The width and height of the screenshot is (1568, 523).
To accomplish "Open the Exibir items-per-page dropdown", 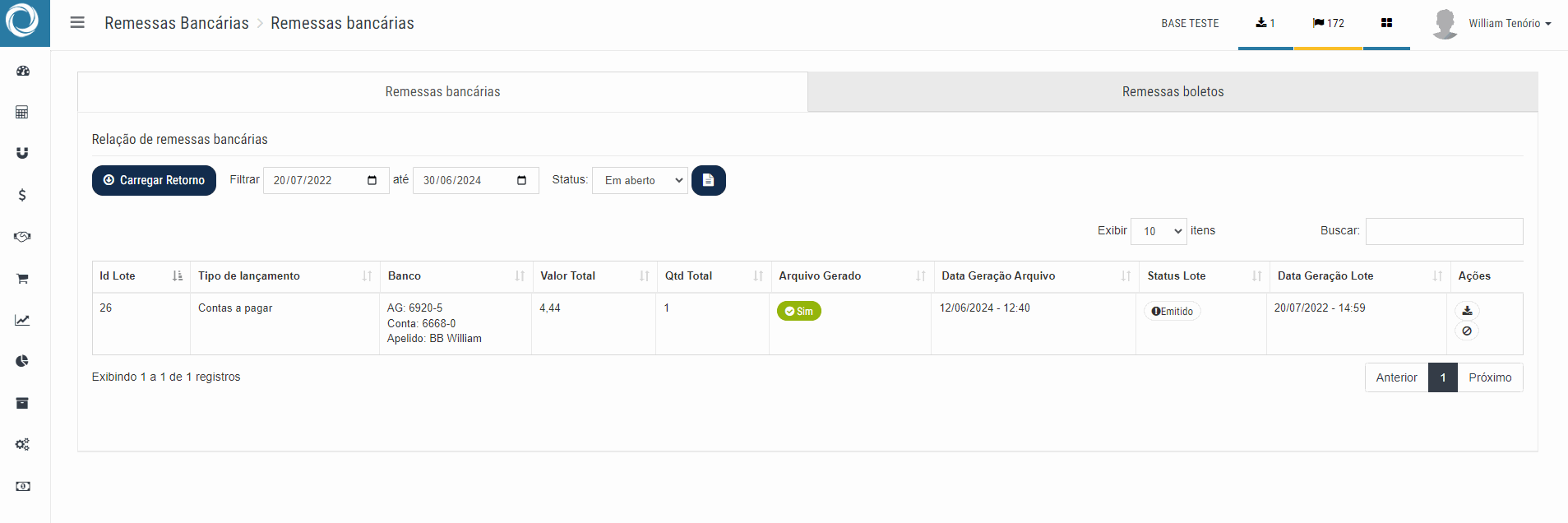I will click(x=1159, y=231).
